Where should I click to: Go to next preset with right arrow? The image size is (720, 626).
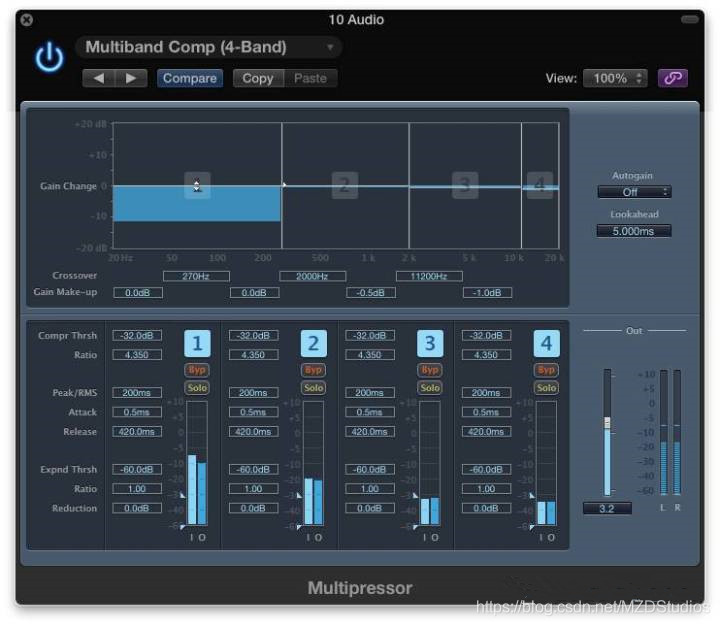[131, 78]
